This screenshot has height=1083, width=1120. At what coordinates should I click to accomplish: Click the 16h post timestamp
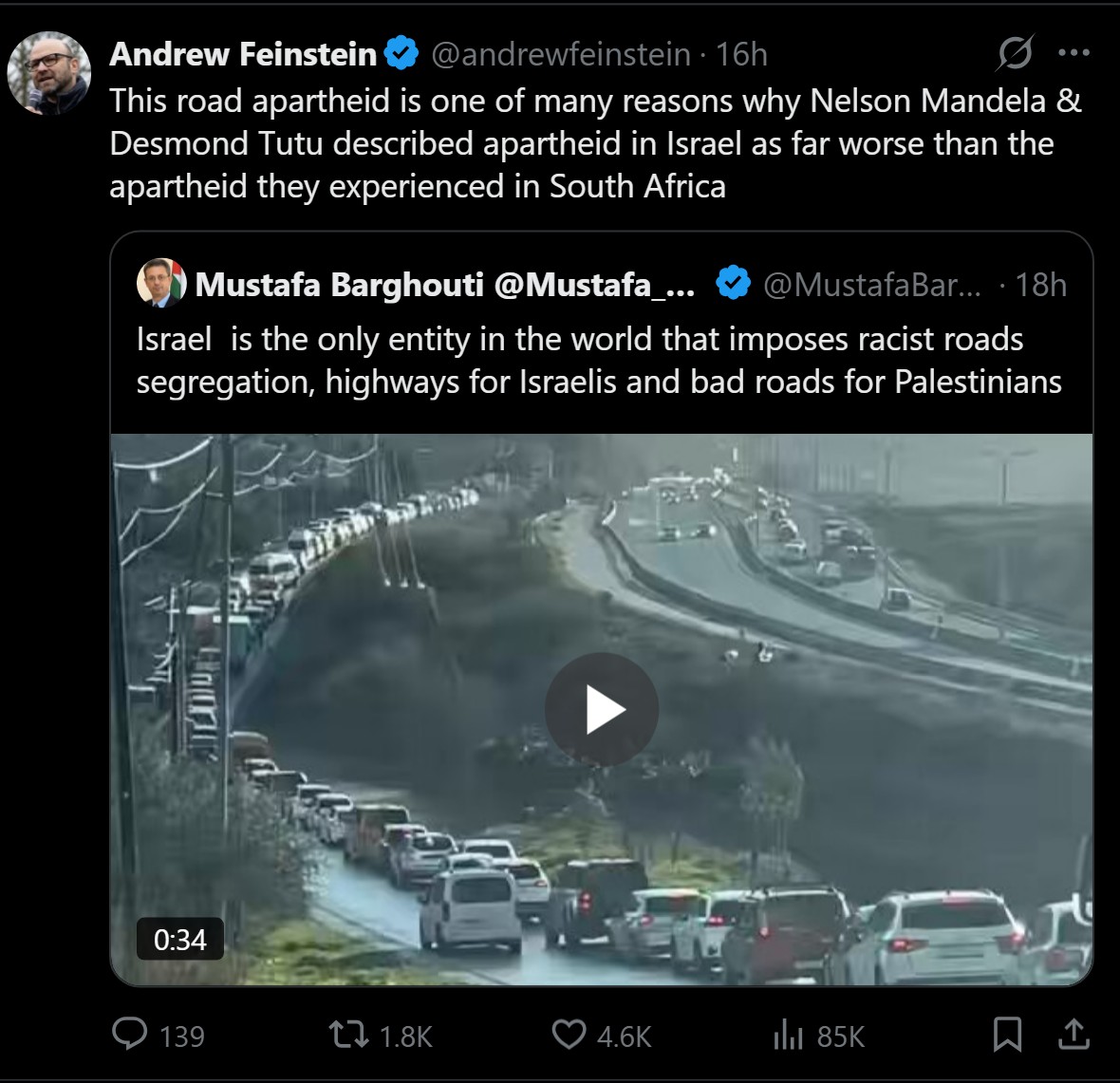(x=741, y=54)
